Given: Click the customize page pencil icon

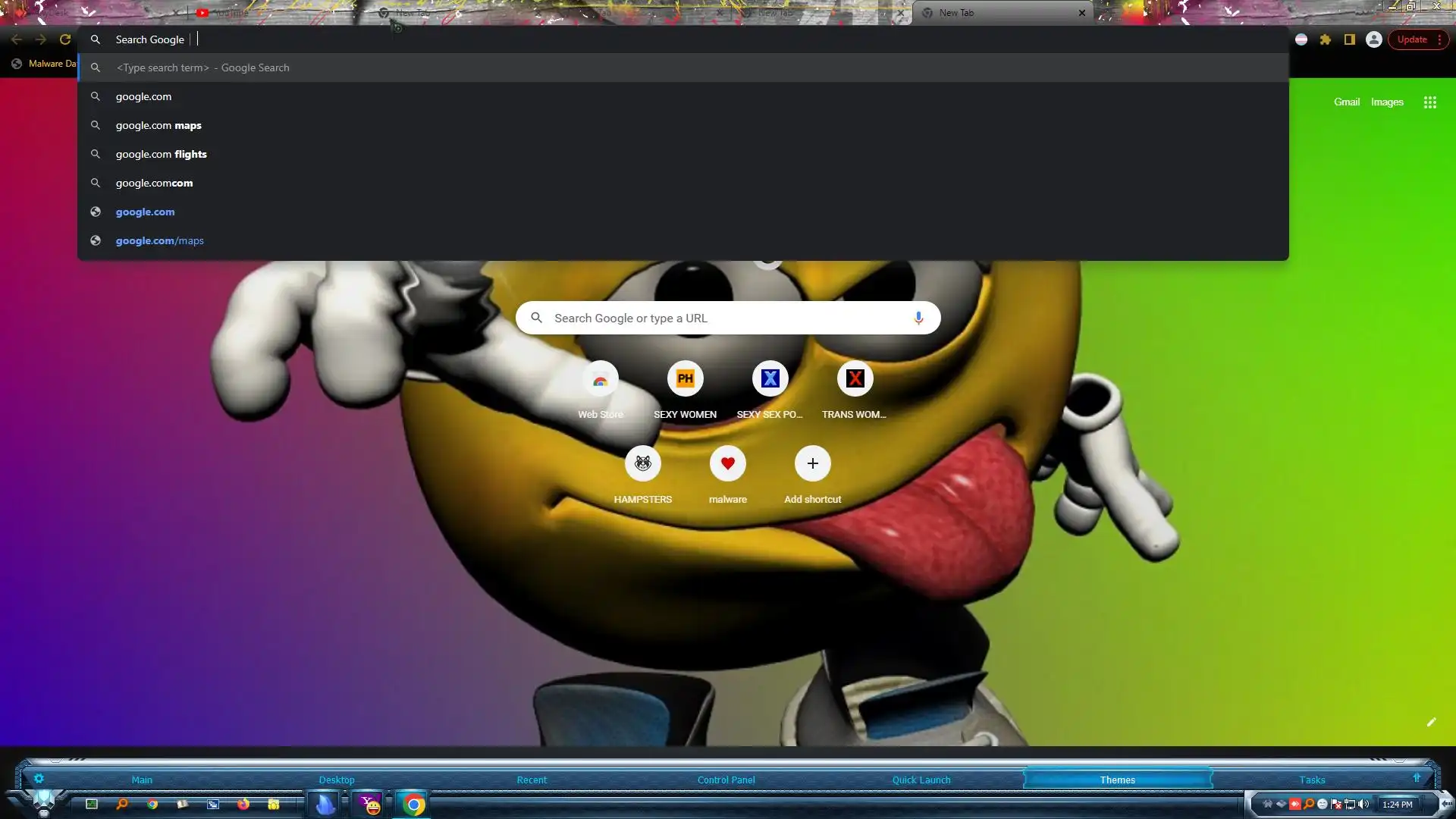Looking at the screenshot, I should 1431,722.
